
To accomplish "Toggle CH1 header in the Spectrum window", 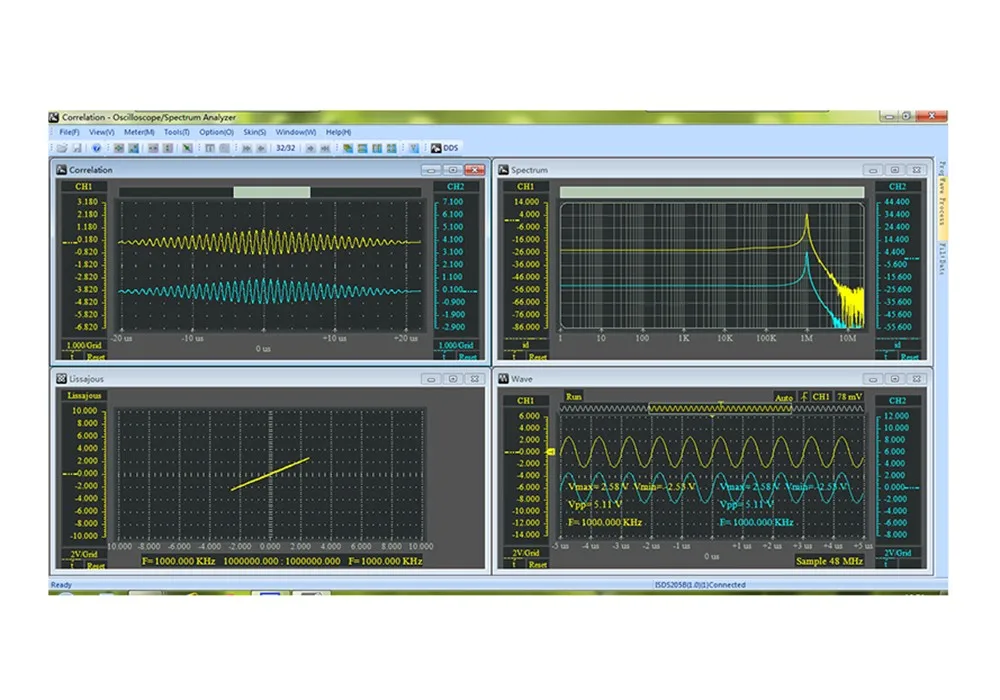I will [x=525, y=187].
